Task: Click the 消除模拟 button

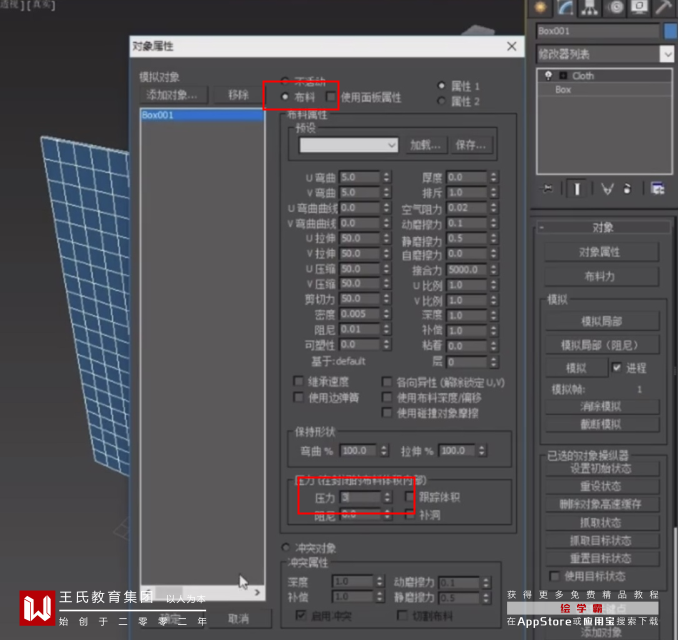Action: (x=601, y=406)
